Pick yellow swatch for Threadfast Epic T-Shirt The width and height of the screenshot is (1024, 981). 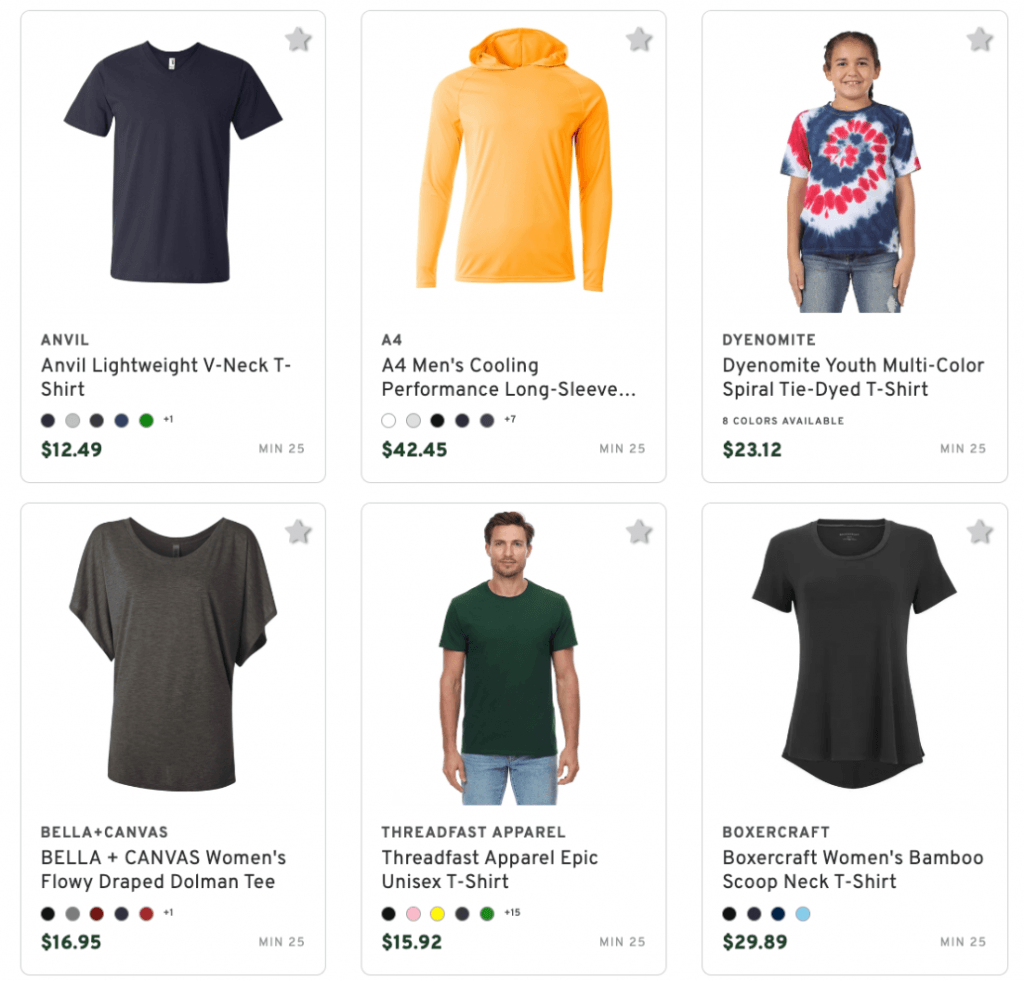click(438, 913)
